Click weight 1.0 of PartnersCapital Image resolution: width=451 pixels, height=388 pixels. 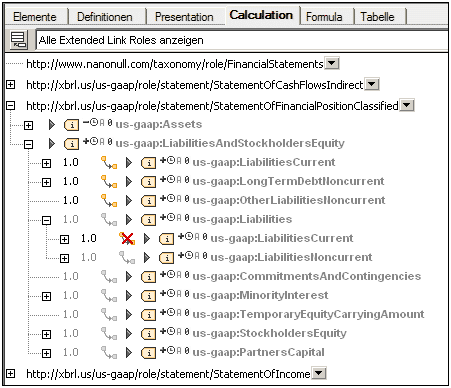pos(71,352)
